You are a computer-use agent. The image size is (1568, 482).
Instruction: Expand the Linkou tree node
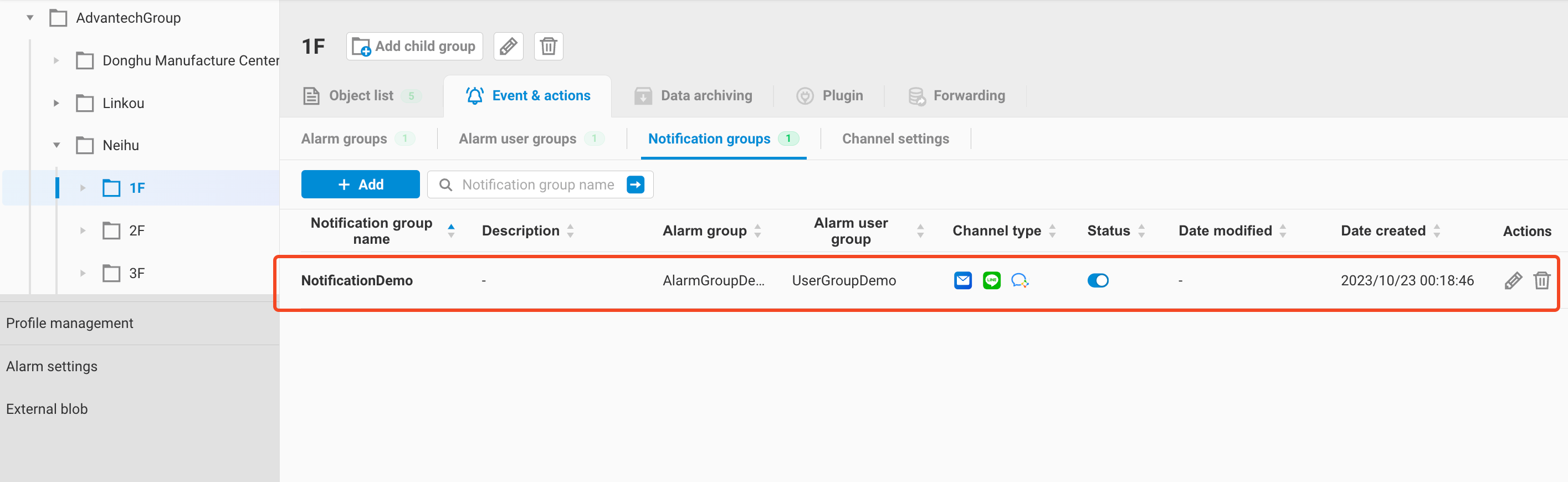pos(56,104)
